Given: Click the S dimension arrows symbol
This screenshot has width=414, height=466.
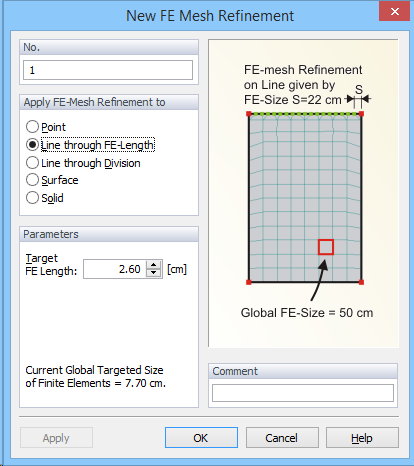Looking at the screenshot, I should click(358, 99).
